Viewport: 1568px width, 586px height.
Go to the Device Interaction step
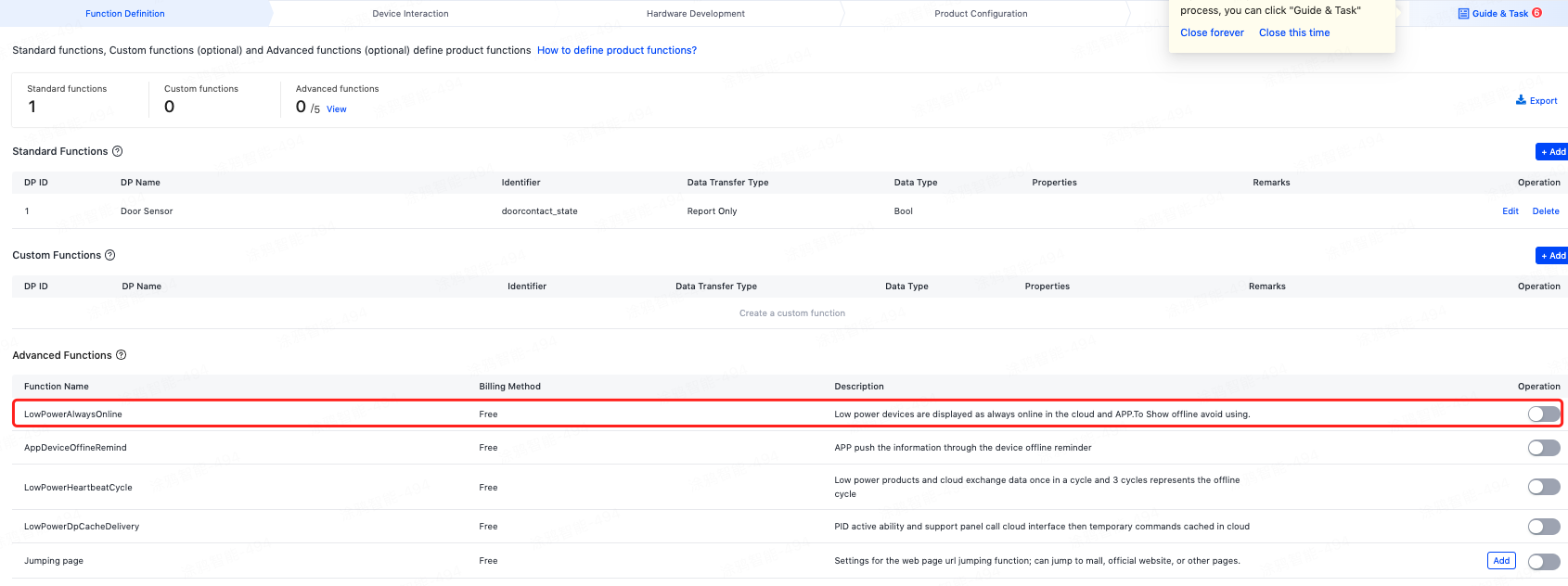coord(410,14)
